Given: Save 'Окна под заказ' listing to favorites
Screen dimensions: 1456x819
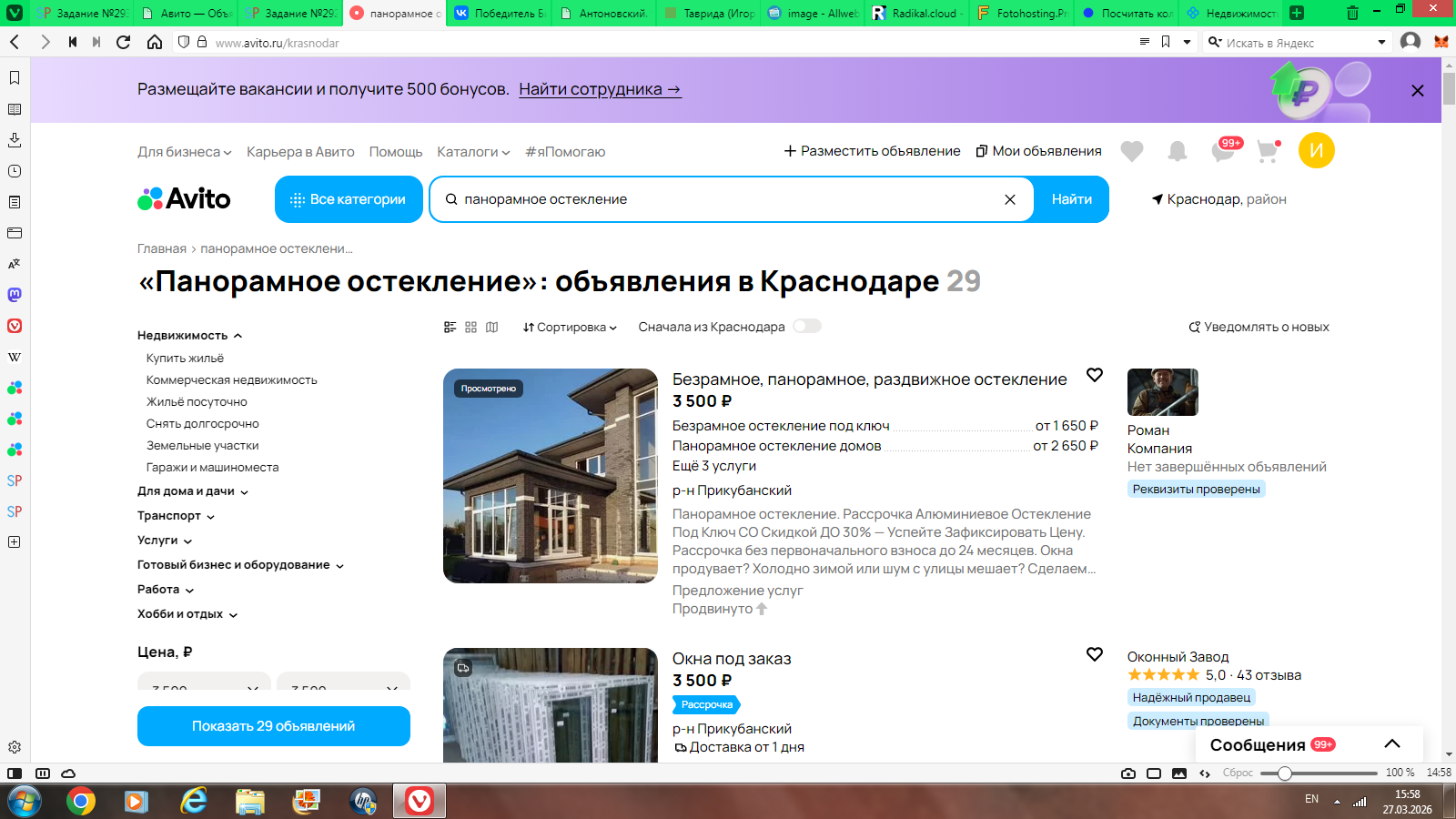Looking at the screenshot, I should [1094, 655].
